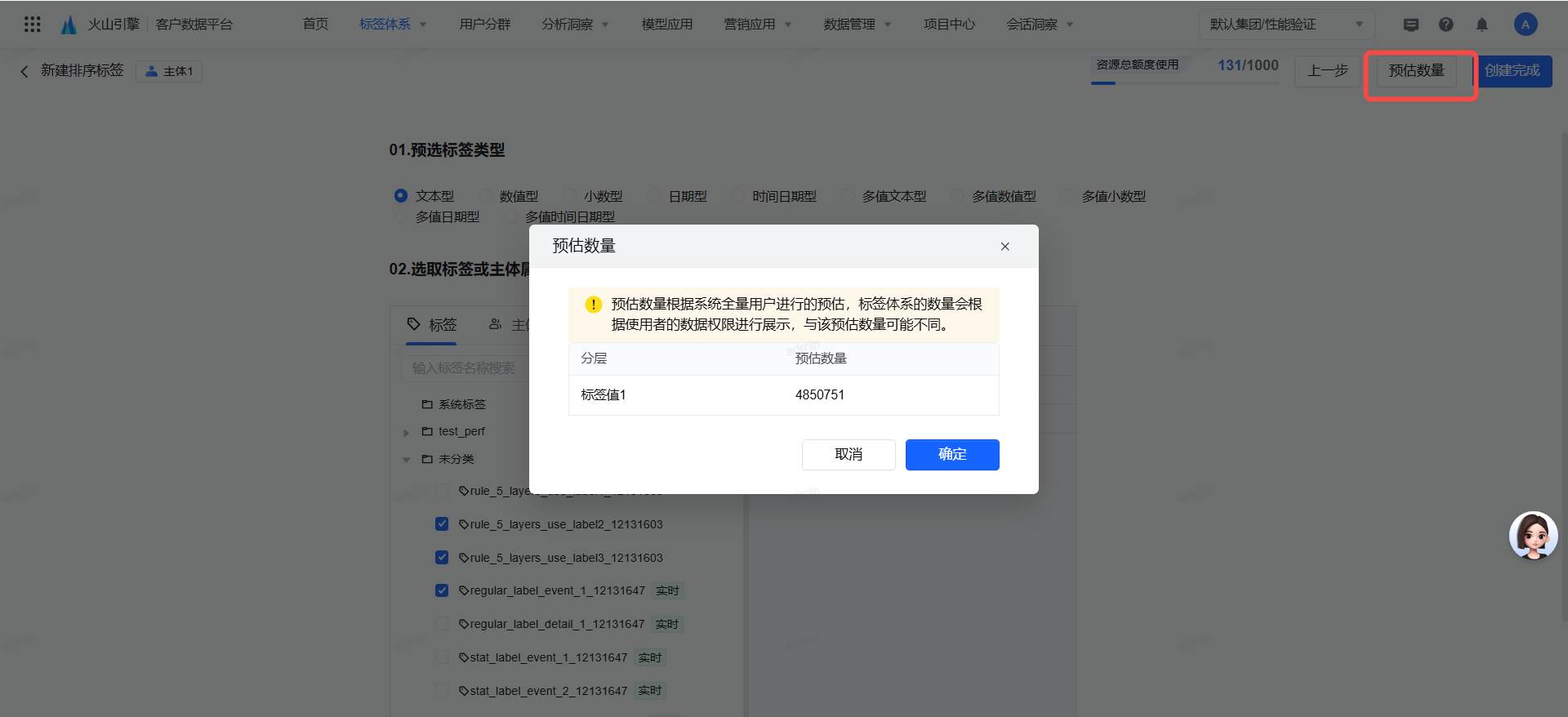Uncheck rule_5_layers_use_label2_12131603 checkbox
1568x717 pixels.
[x=442, y=524]
